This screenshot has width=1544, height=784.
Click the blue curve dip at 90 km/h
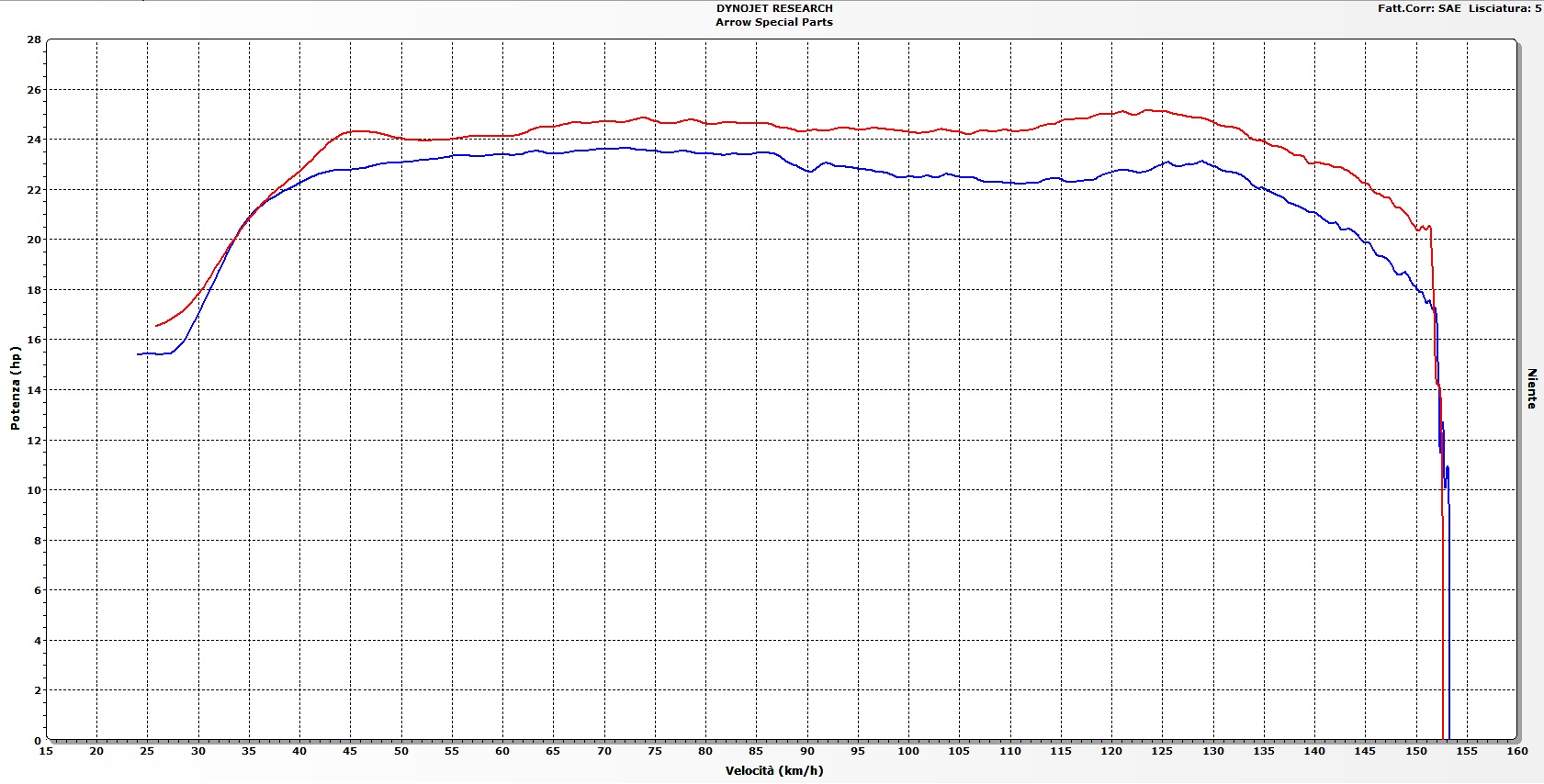click(809, 171)
